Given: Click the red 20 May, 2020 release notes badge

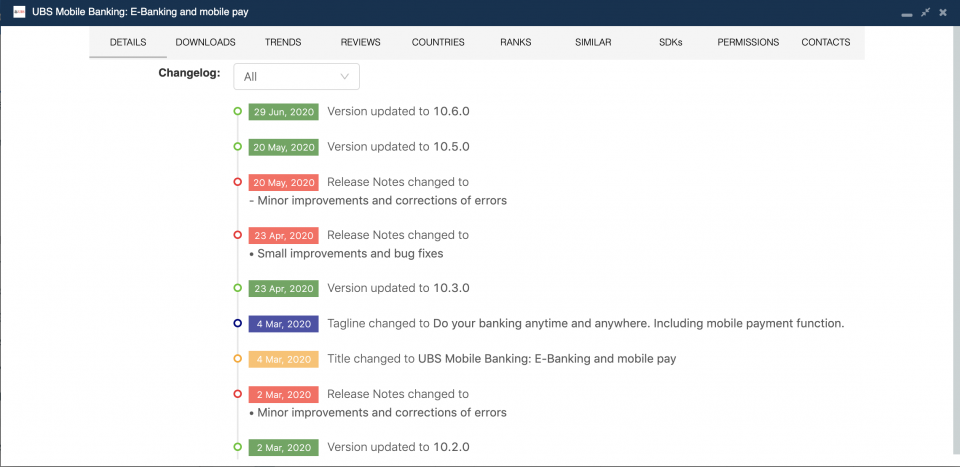Looking at the screenshot, I should [283, 182].
